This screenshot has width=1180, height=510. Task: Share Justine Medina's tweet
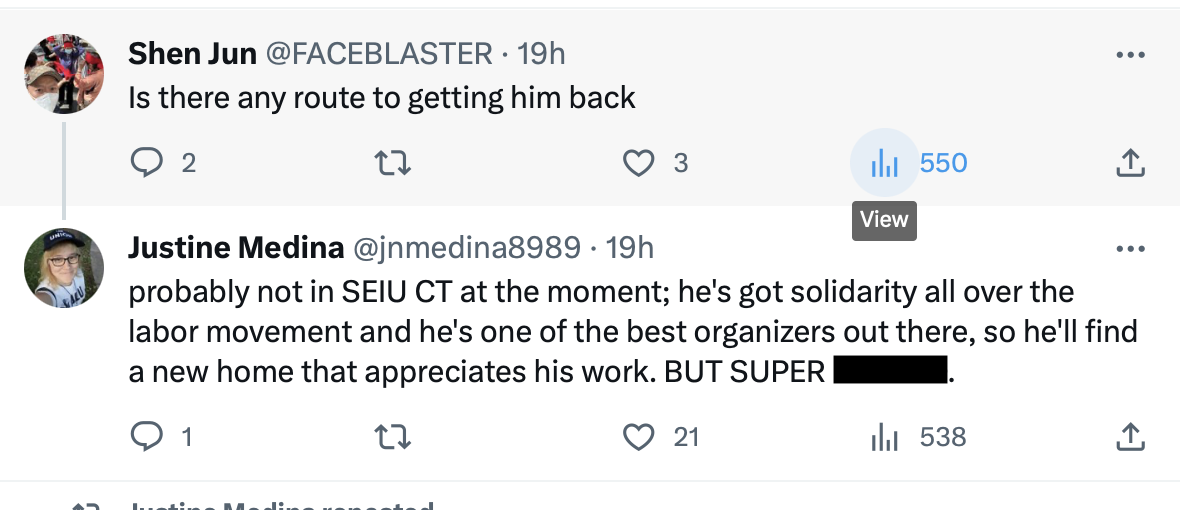[x=1129, y=436]
